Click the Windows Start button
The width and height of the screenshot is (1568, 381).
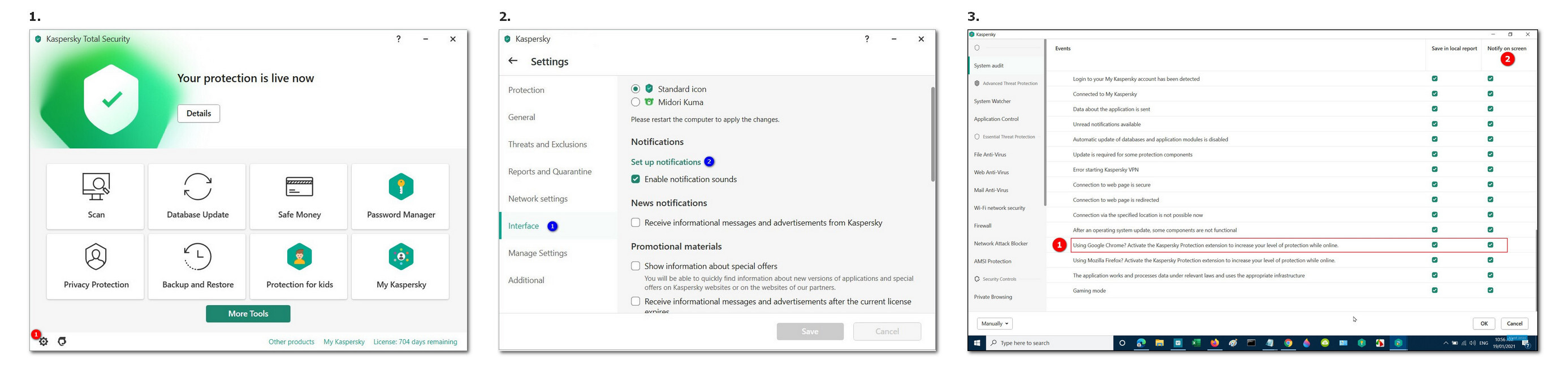tap(977, 343)
